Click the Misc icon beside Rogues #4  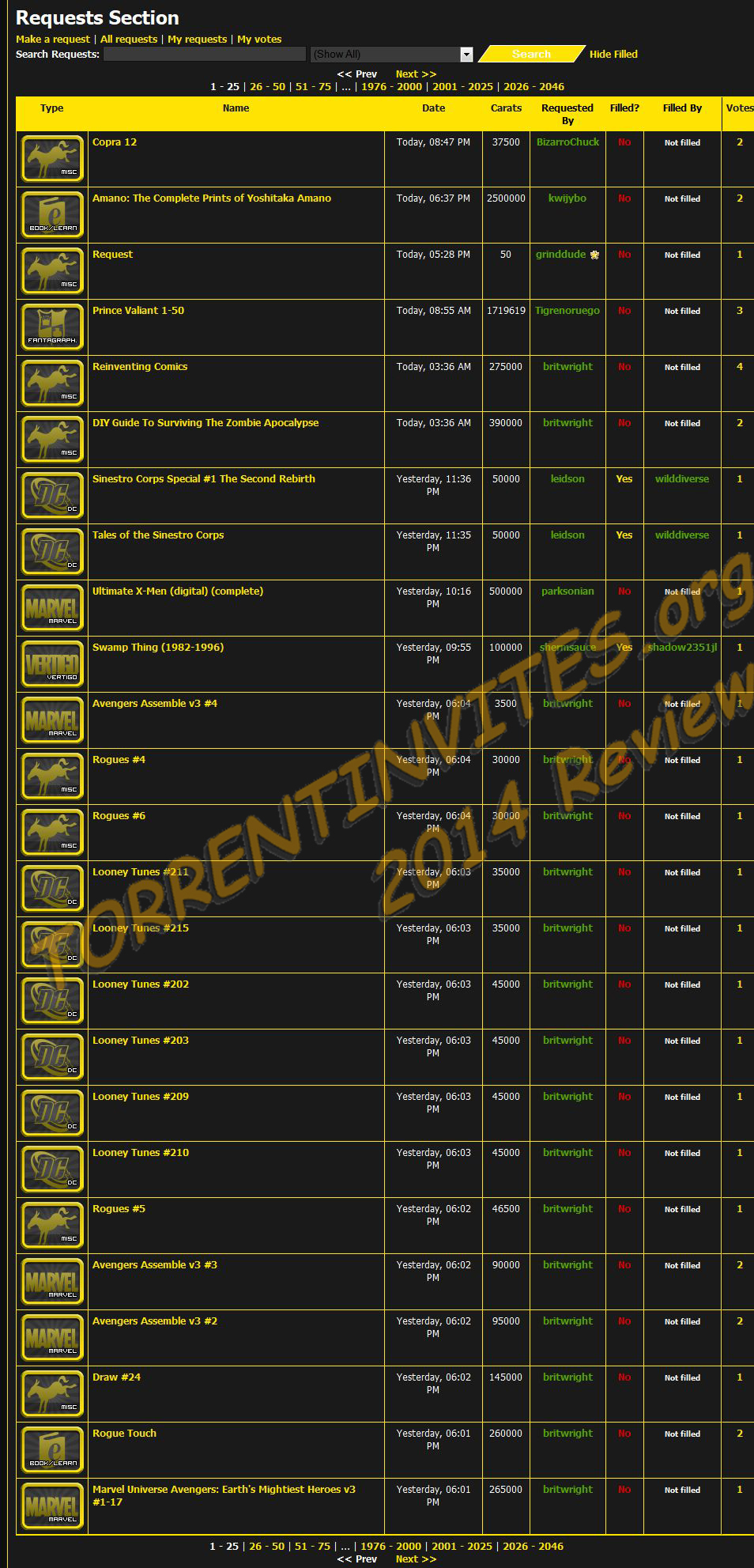point(52,776)
